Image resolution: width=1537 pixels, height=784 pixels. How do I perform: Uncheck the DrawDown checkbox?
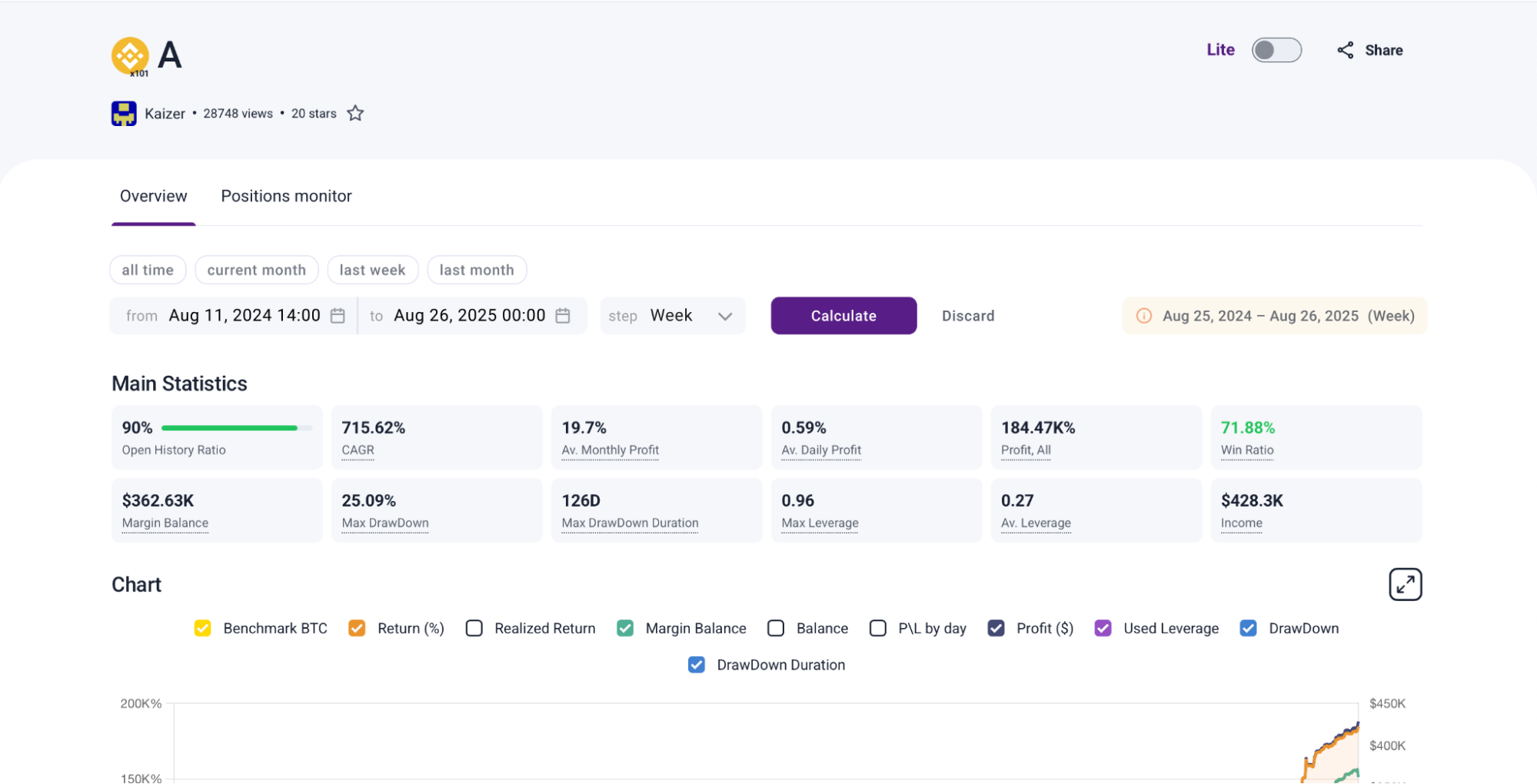[x=1248, y=629]
